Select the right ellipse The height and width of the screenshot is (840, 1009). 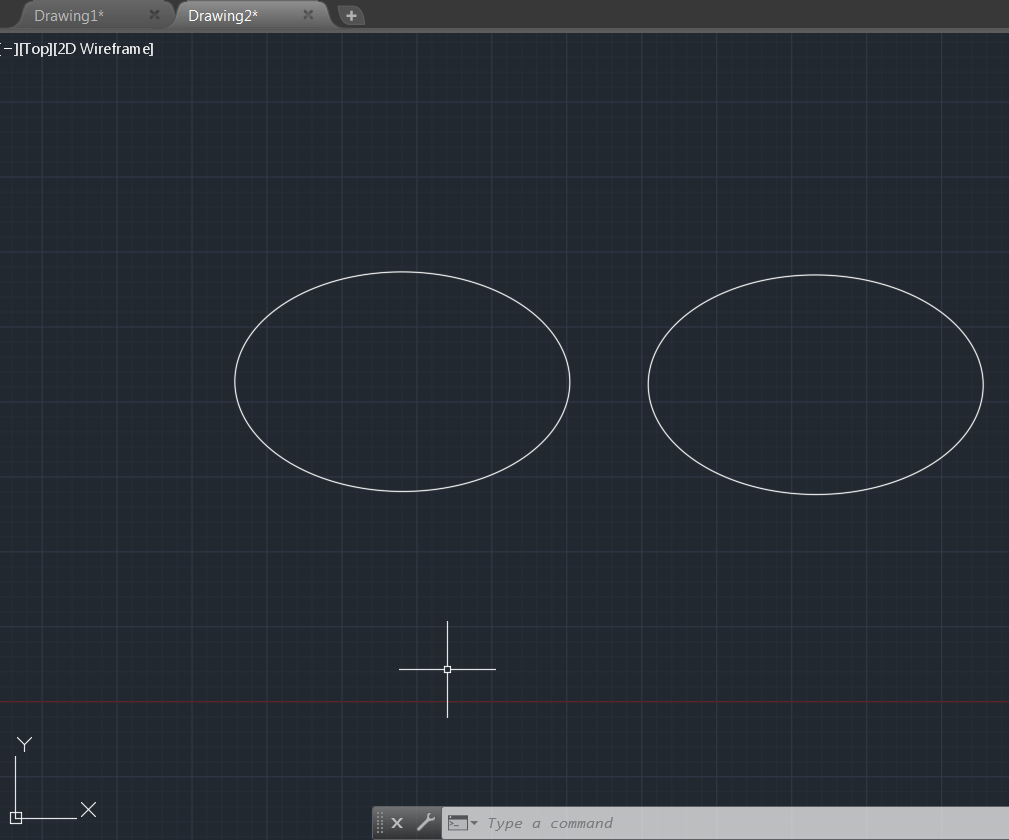(814, 276)
